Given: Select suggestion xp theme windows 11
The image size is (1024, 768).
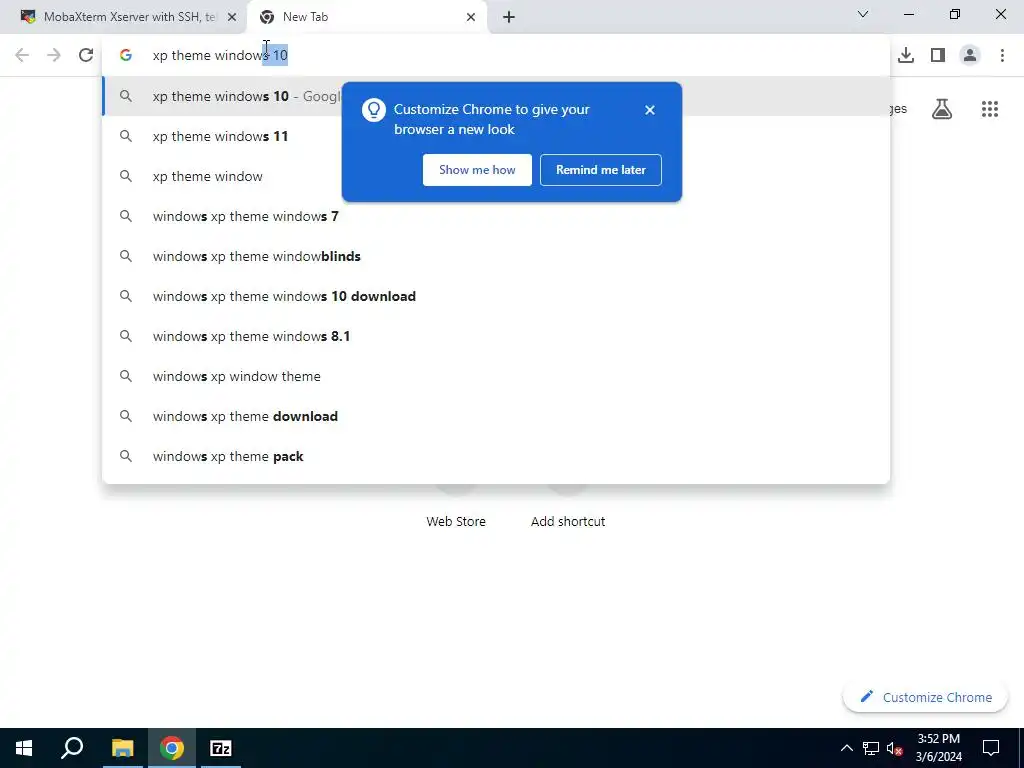Looking at the screenshot, I should (x=496, y=136).
